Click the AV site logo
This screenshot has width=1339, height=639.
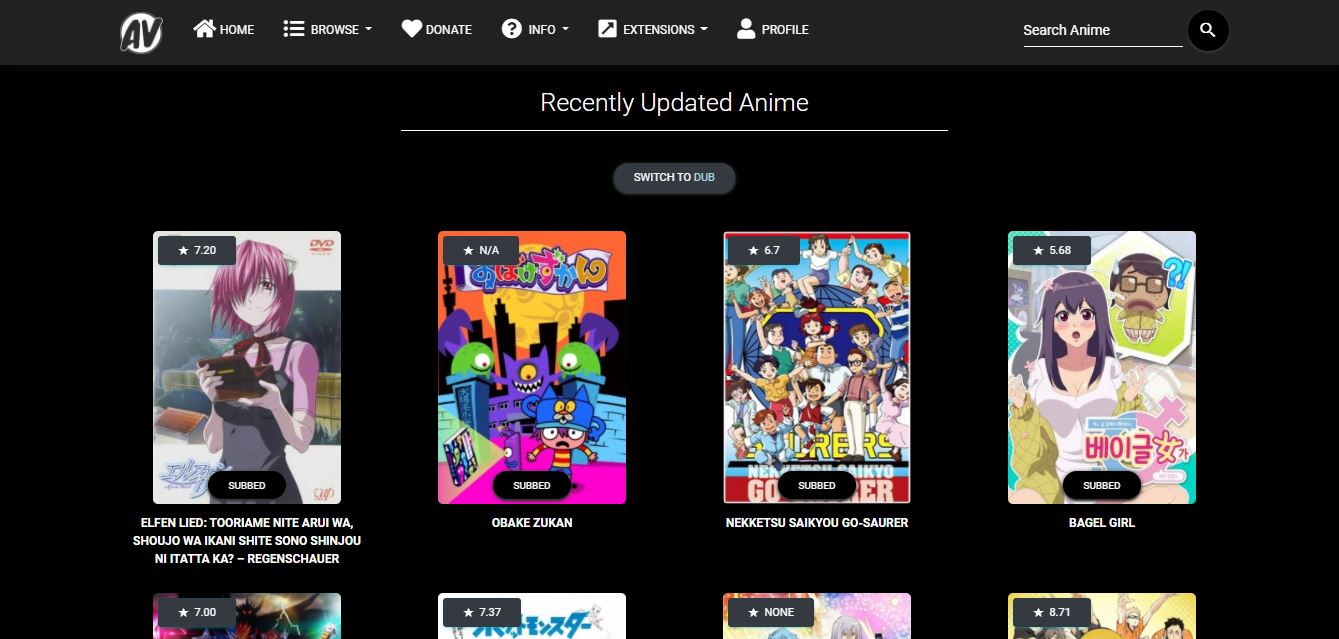[141, 33]
